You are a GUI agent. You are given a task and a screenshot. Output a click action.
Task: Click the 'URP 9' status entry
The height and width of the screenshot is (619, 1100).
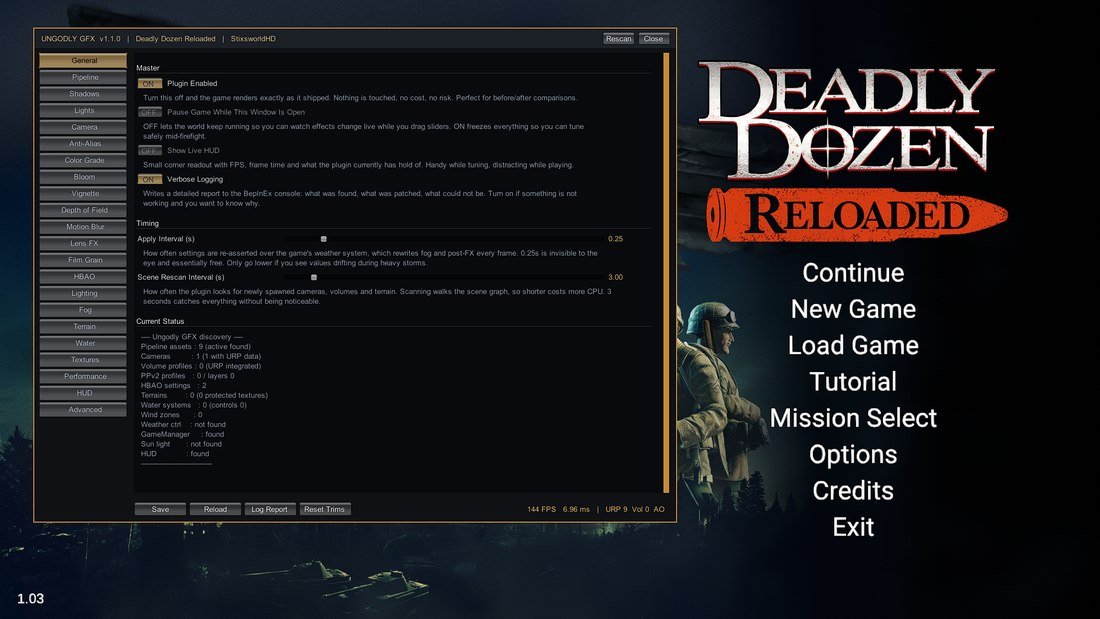[x=616, y=510]
